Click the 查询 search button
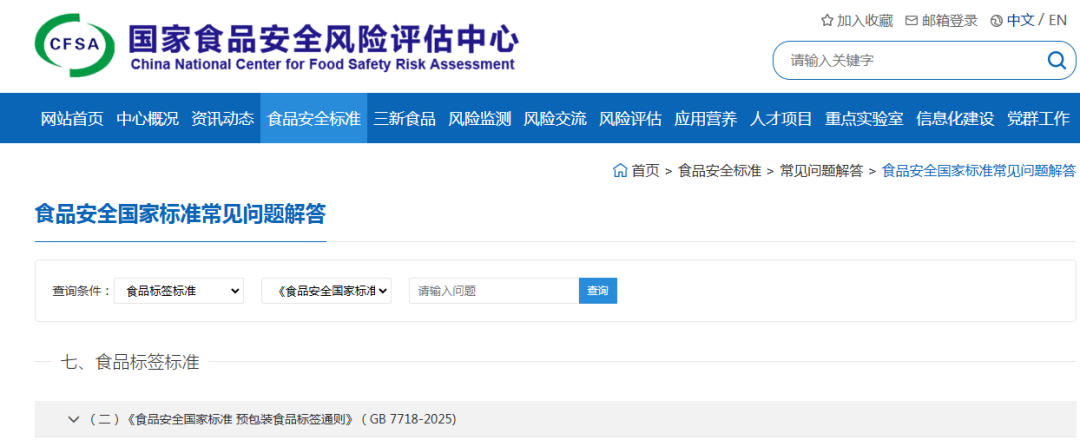This screenshot has height=440, width=1080. (x=598, y=291)
